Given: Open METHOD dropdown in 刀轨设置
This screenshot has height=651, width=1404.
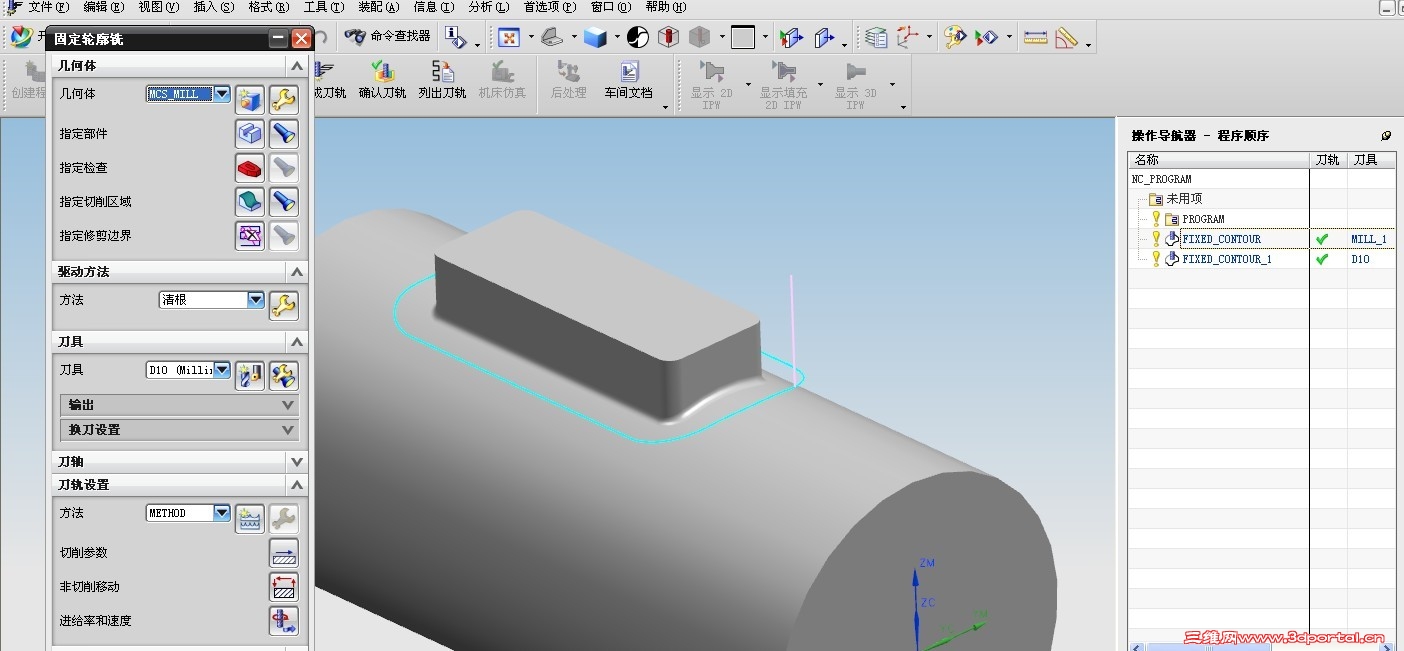Looking at the screenshot, I should click(222, 513).
